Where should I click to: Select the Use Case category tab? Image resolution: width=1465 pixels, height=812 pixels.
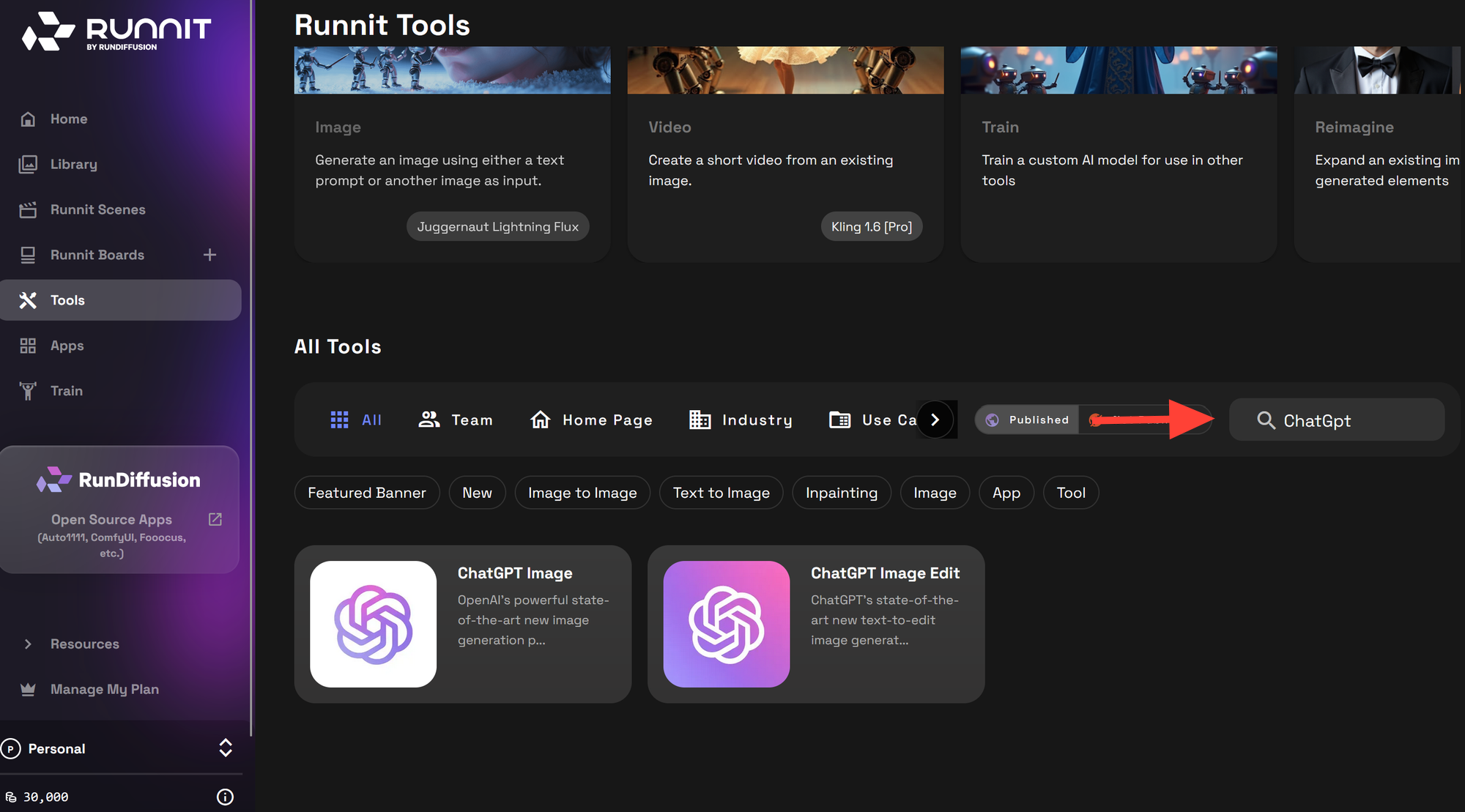[x=872, y=420]
